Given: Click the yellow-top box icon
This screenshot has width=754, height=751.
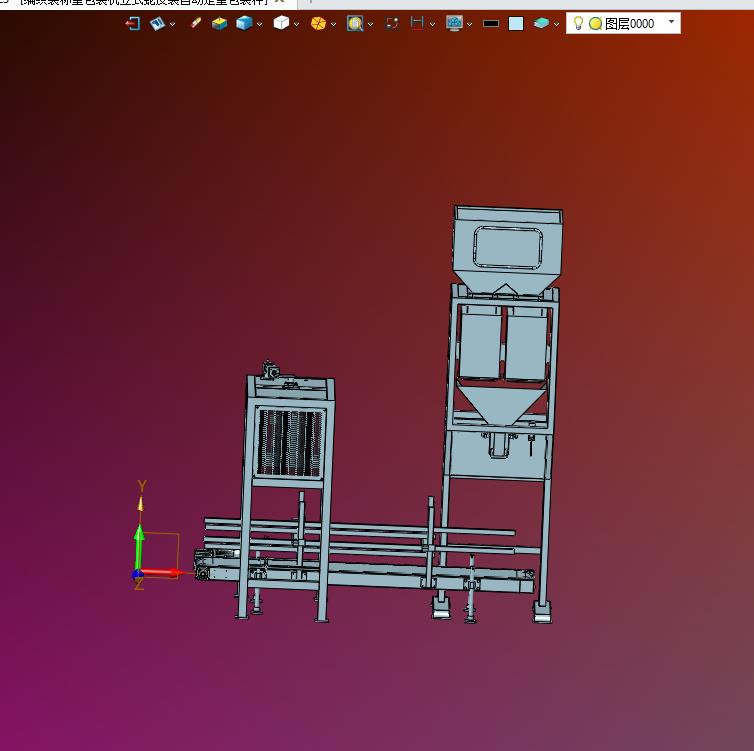Looking at the screenshot, I should (219, 23).
